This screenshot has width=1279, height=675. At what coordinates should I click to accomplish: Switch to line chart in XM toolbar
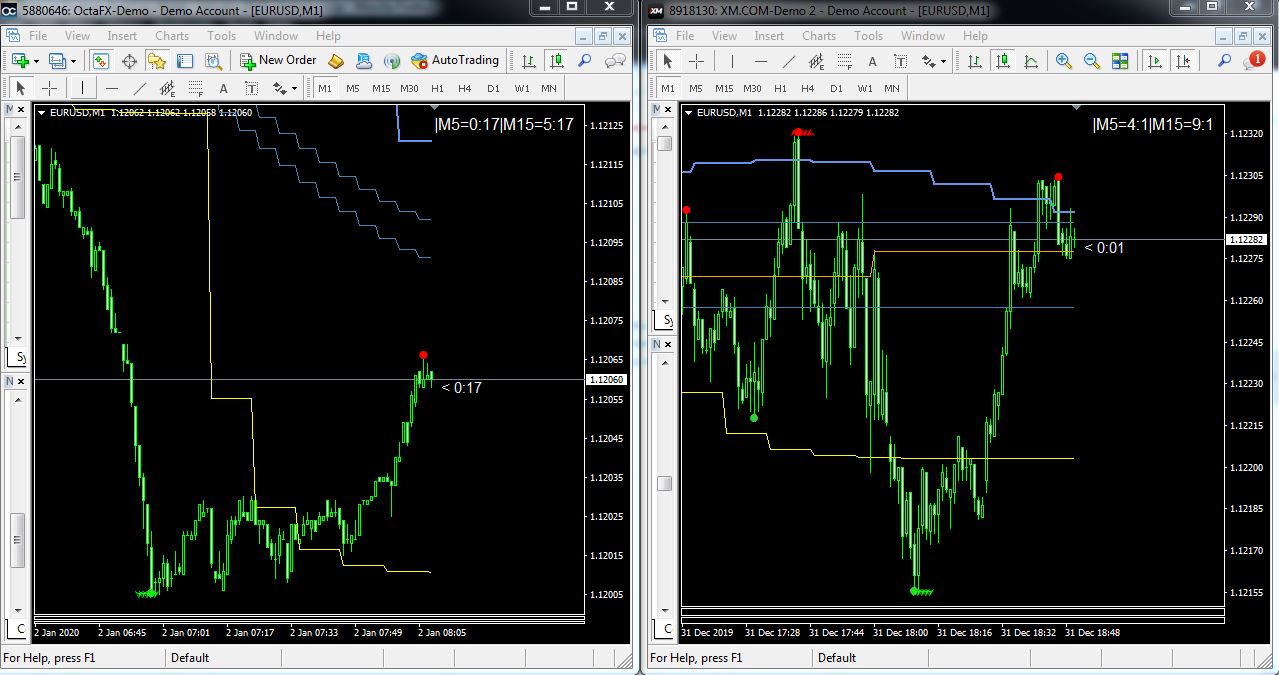point(1032,61)
